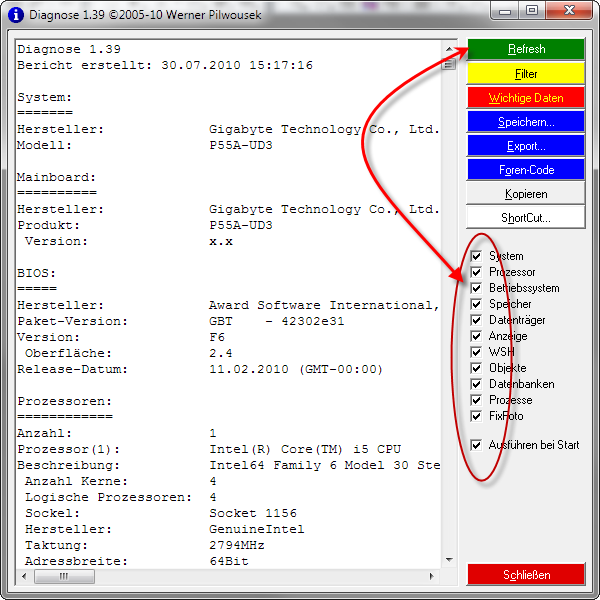The image size is (600, 600).
Task: Toggle the Anzeige checkbox
Action: pyautogui.click(x=476, y=336)
